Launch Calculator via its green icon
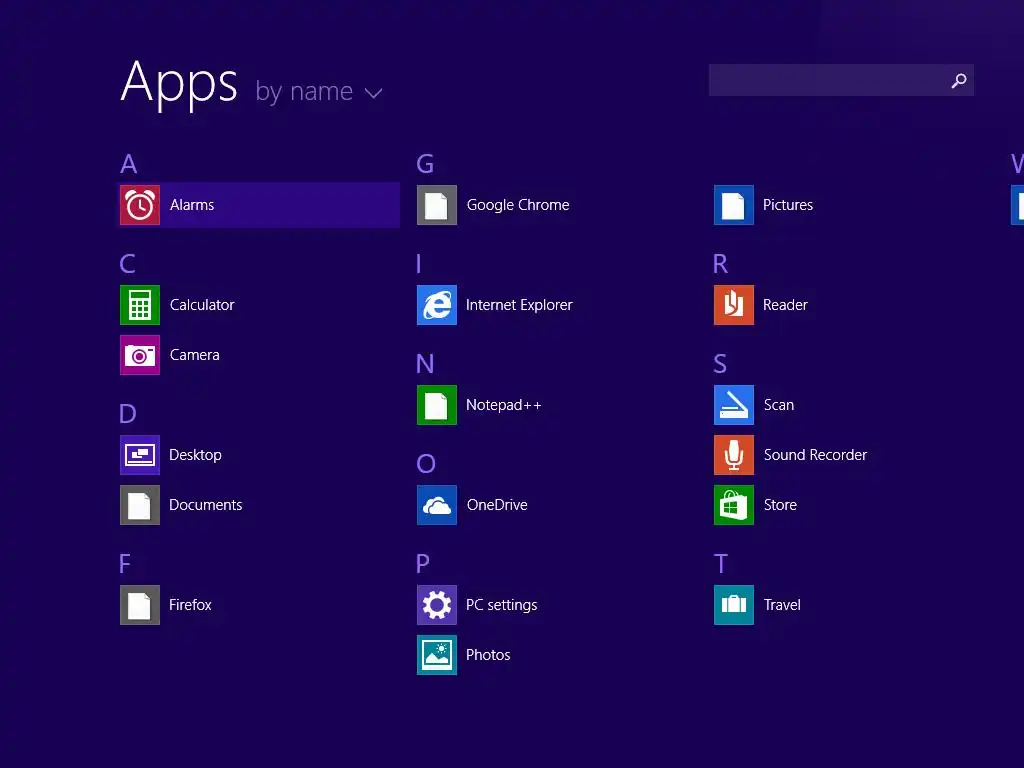Viewport: 1024px width, 768px height. (x=140, y=305)
